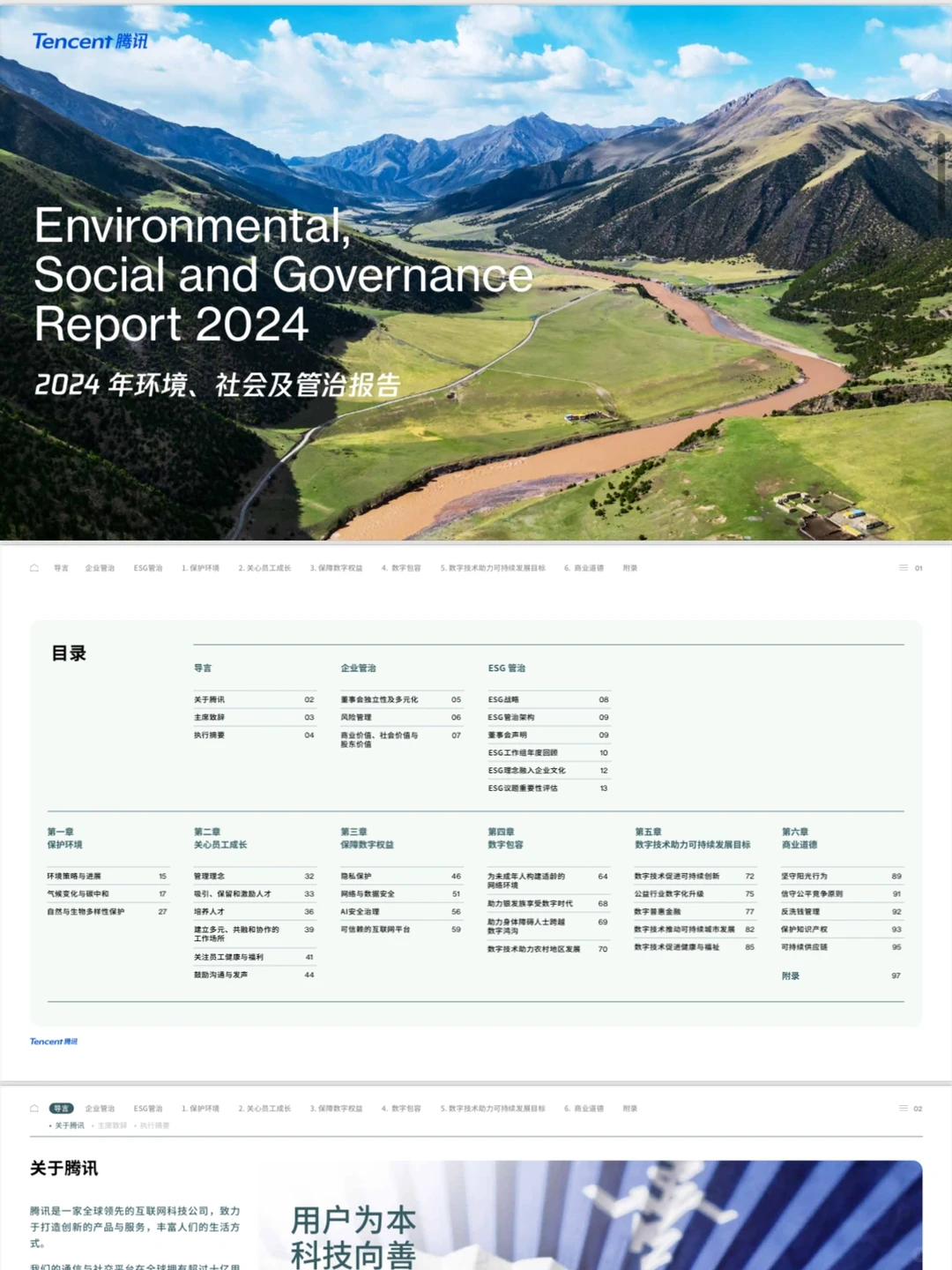Click the Tencent 腾讯 logo on the cover
The height and width of the screenshot is (1270, 952).
click(x=90, y=41)
